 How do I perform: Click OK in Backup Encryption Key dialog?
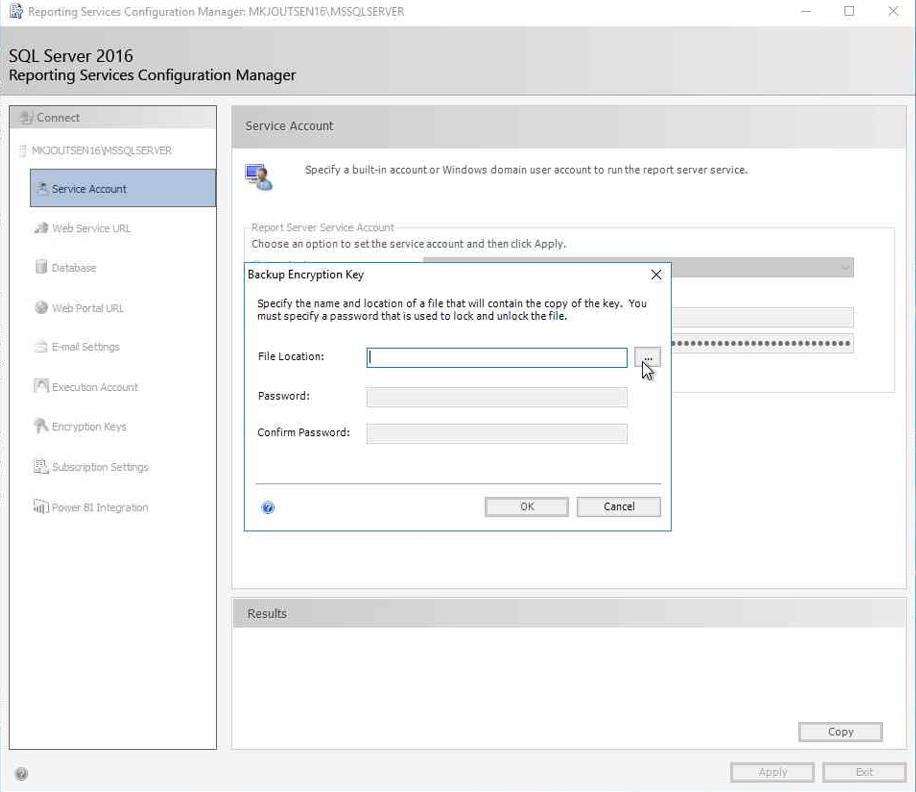click(x=526, y=507)
